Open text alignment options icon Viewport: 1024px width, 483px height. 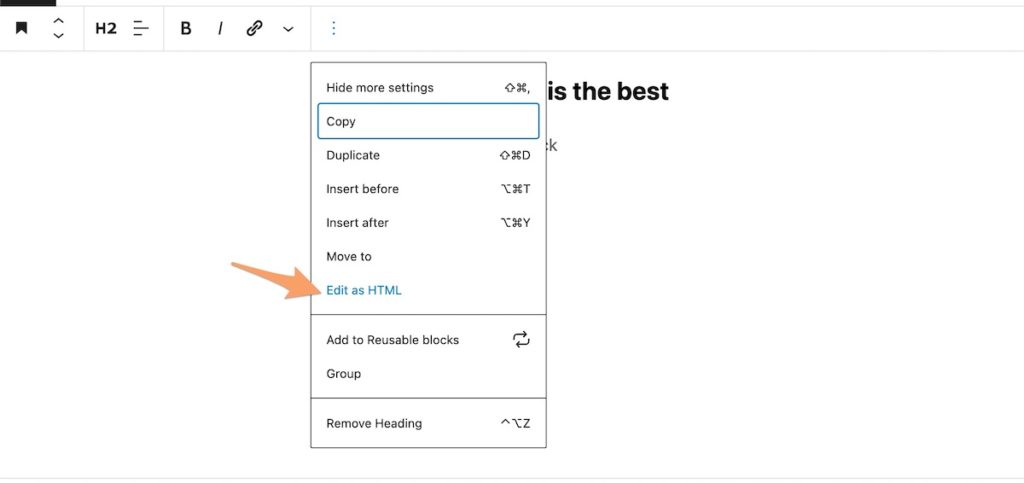coord(141,28)
